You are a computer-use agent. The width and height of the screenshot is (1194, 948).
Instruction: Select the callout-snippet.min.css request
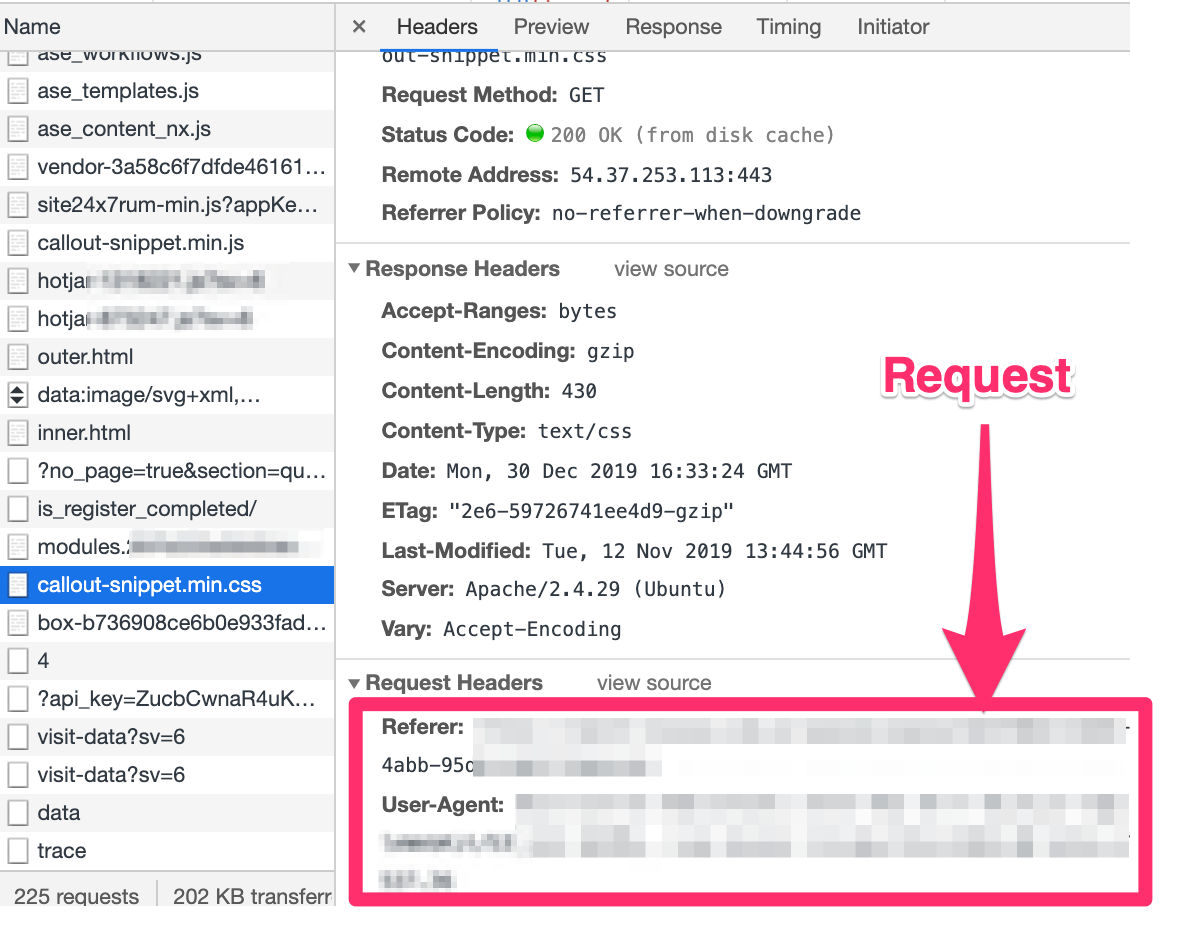[x=149, y=585]
